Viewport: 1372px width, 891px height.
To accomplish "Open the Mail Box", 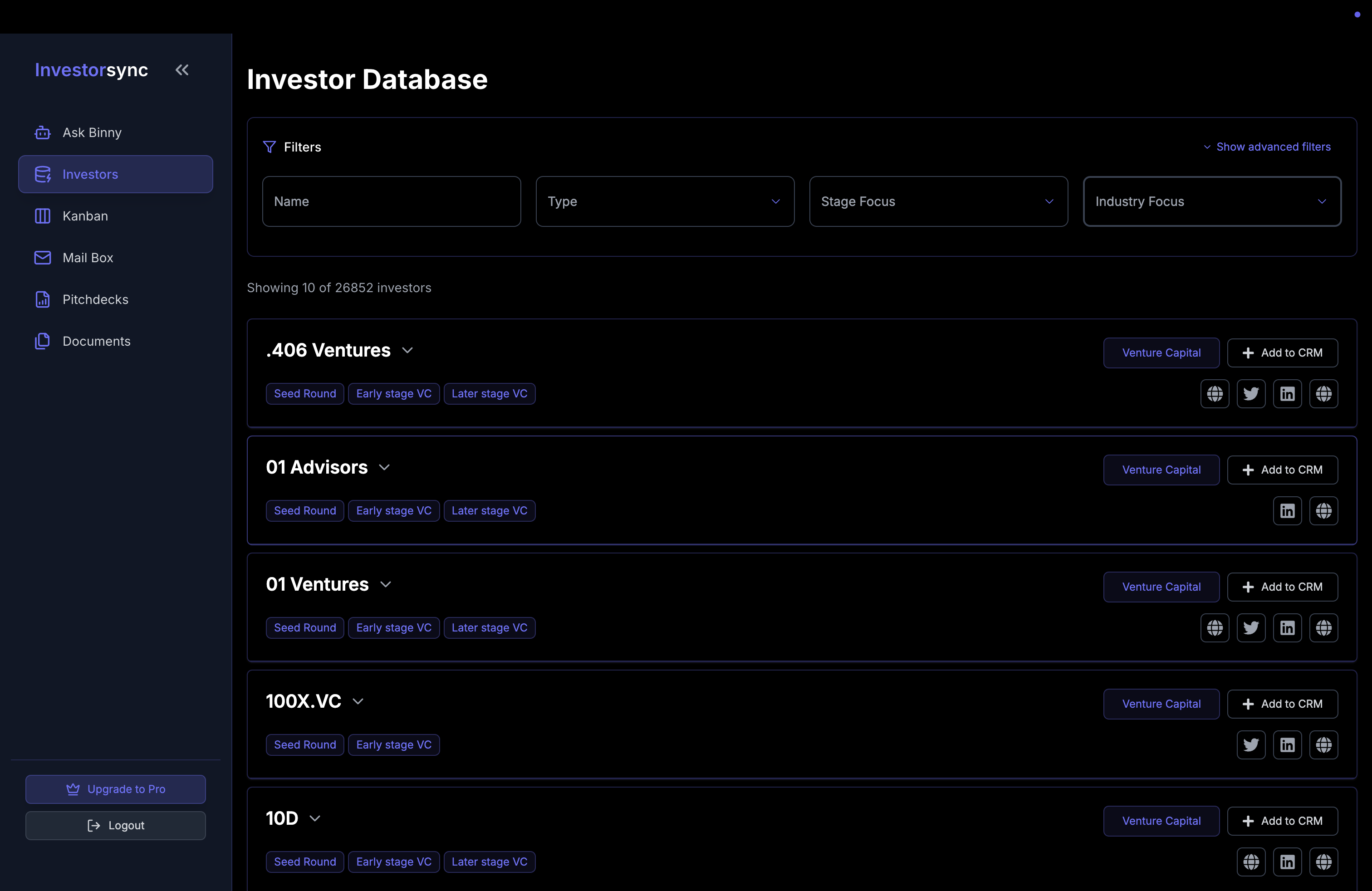I will 88,258.
